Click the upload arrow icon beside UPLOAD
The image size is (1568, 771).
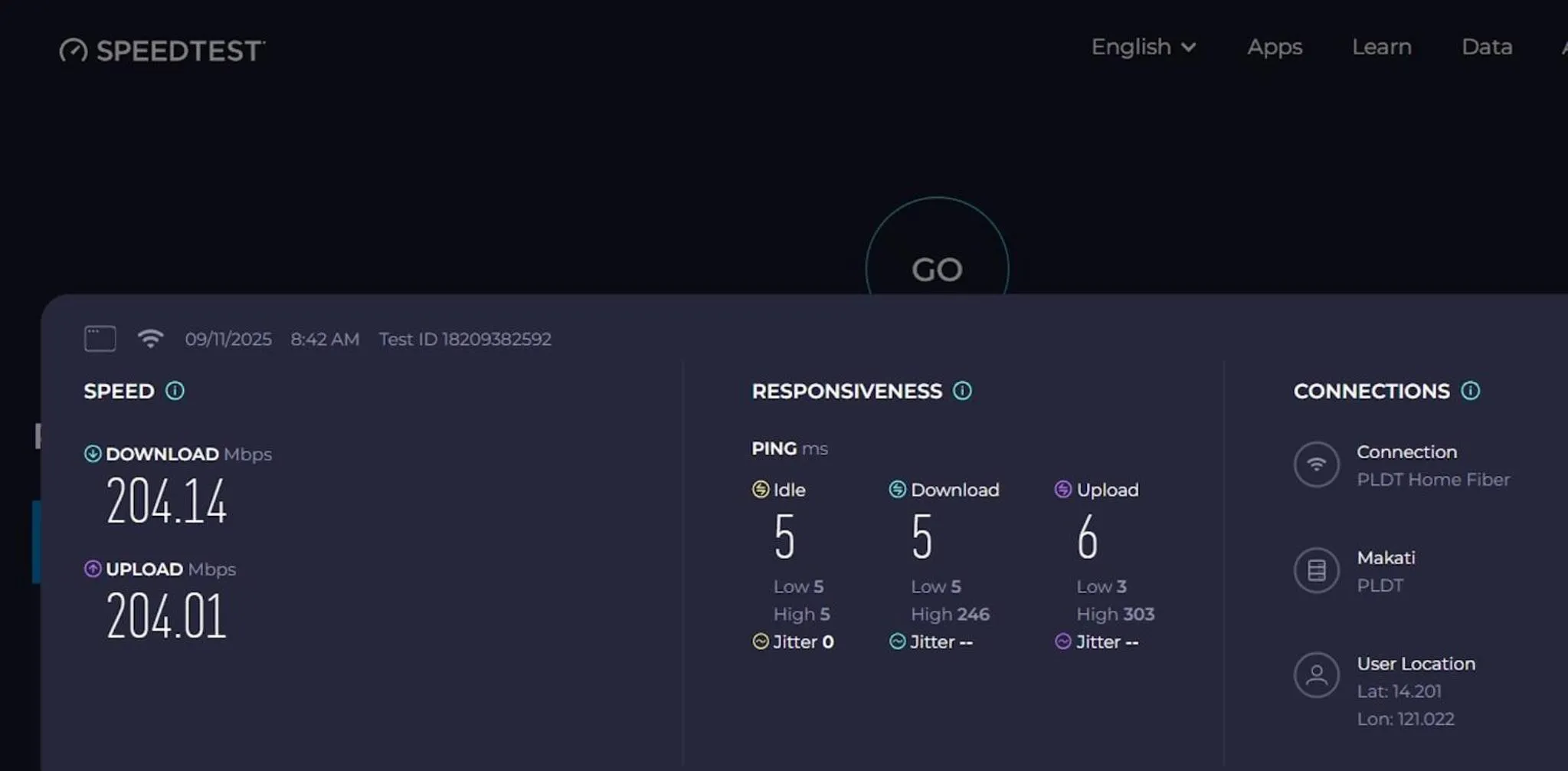click(x=92, y=569)
